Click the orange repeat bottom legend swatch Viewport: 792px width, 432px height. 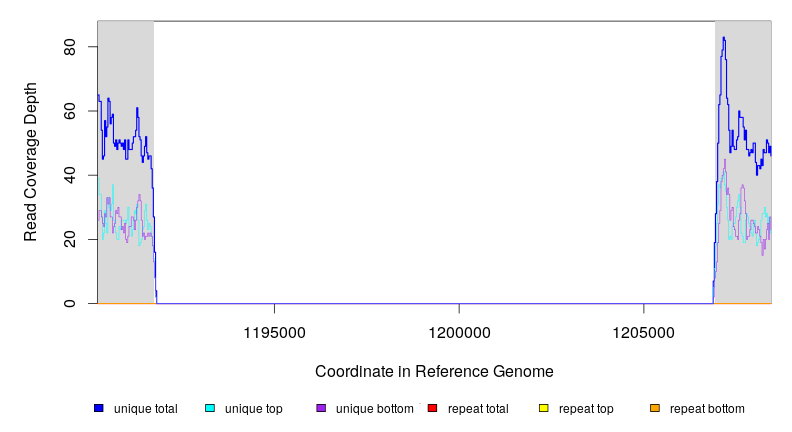655,408
